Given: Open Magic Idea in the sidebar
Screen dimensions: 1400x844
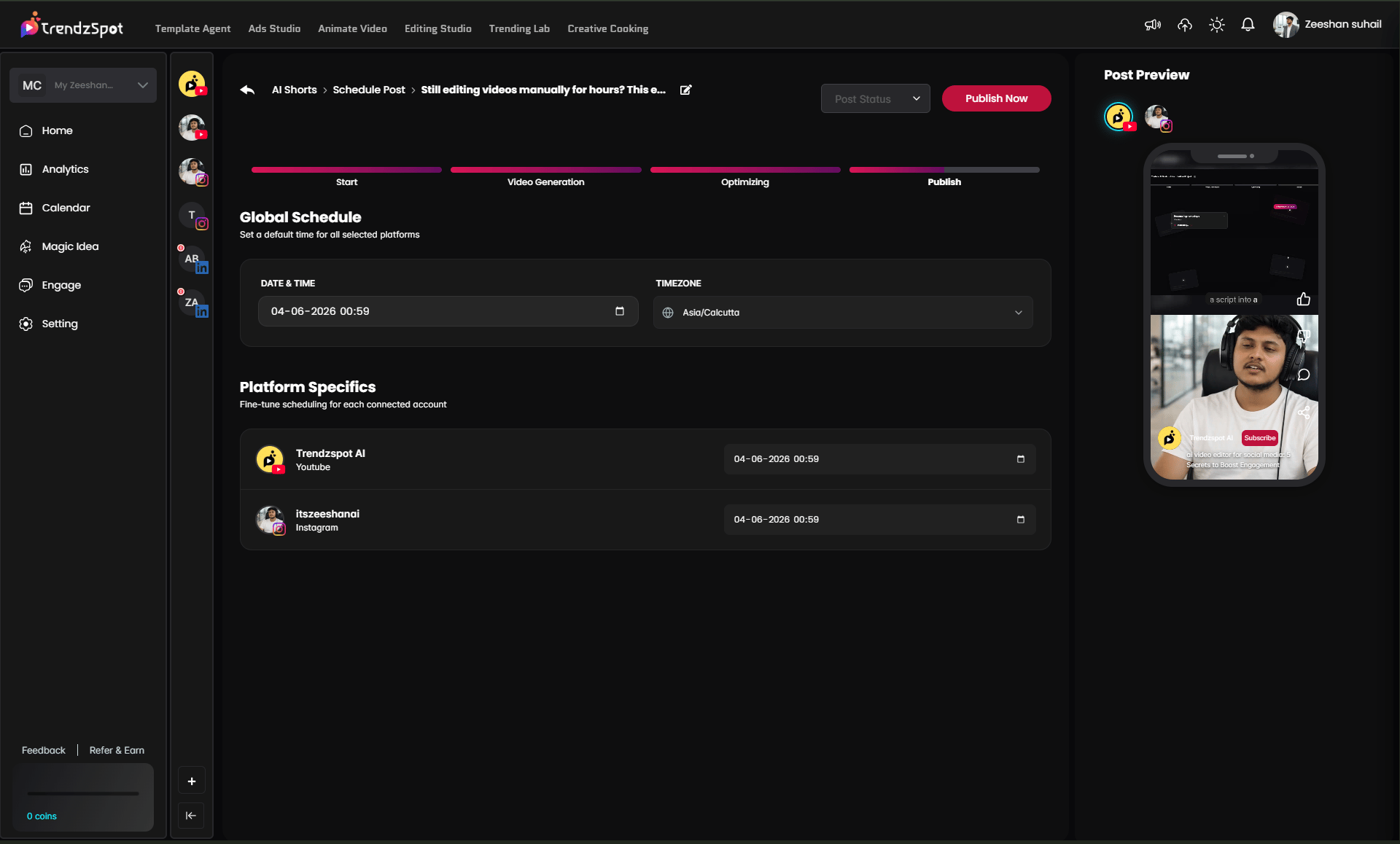Looking at the screenshot, I should (58, 246).
